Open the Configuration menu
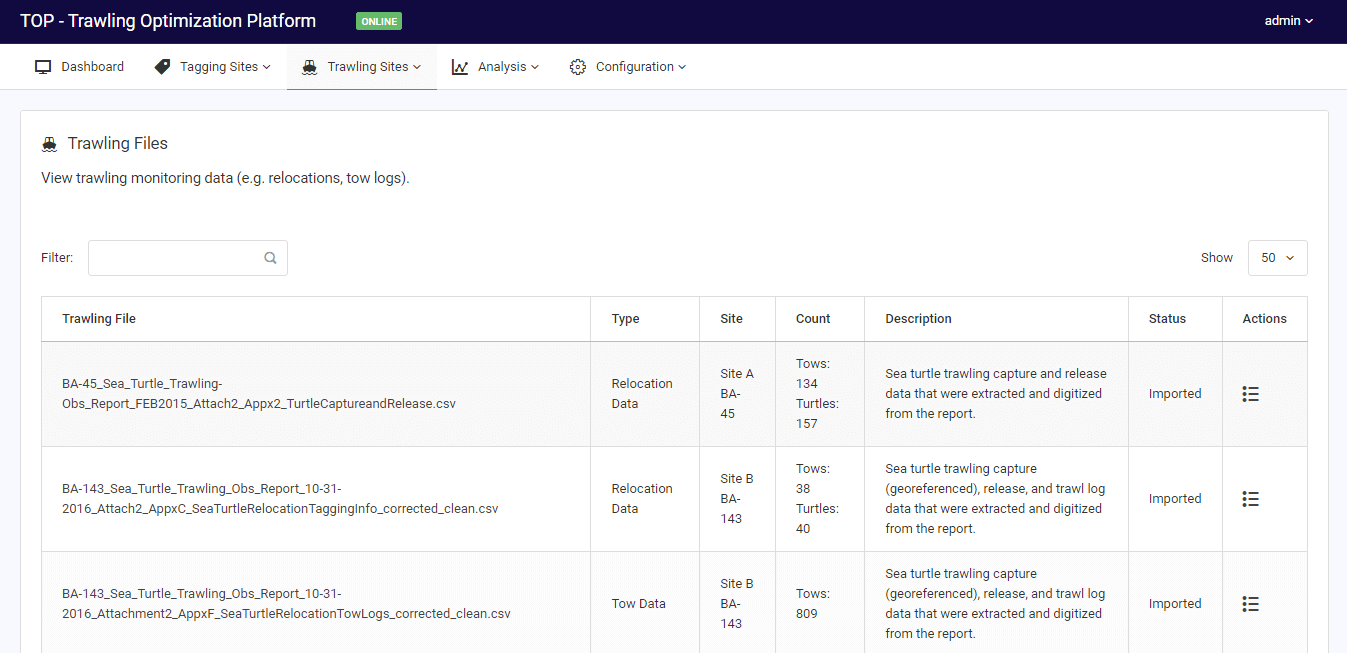Screen dimensions: 1347x653 click(628, 67)
